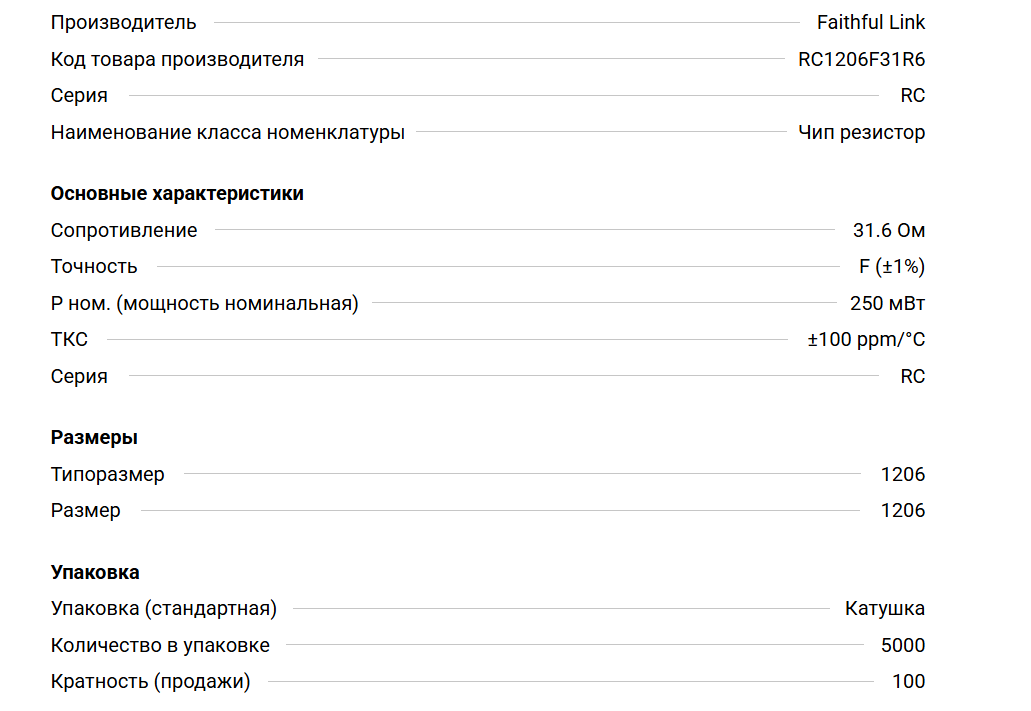Click the 5000 quantity value
This screenshot has height=711, width=1031.
coord(902,645)
